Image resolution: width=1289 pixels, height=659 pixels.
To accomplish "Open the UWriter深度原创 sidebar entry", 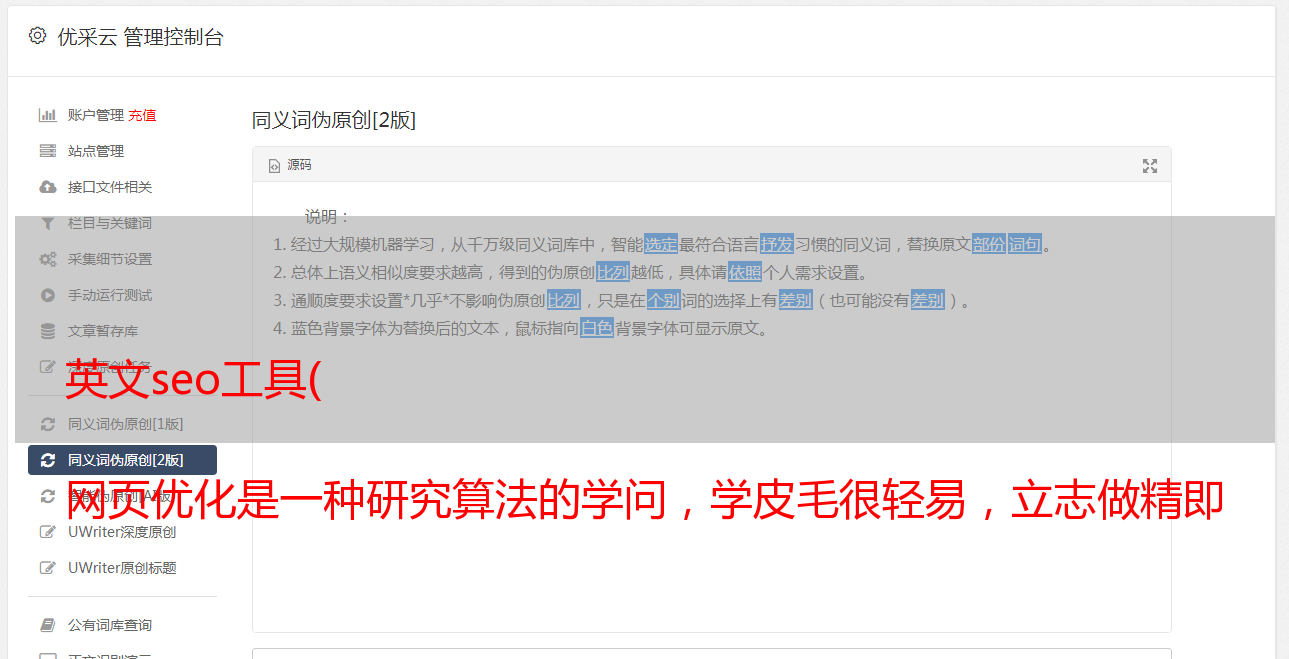I will [122, 532].
